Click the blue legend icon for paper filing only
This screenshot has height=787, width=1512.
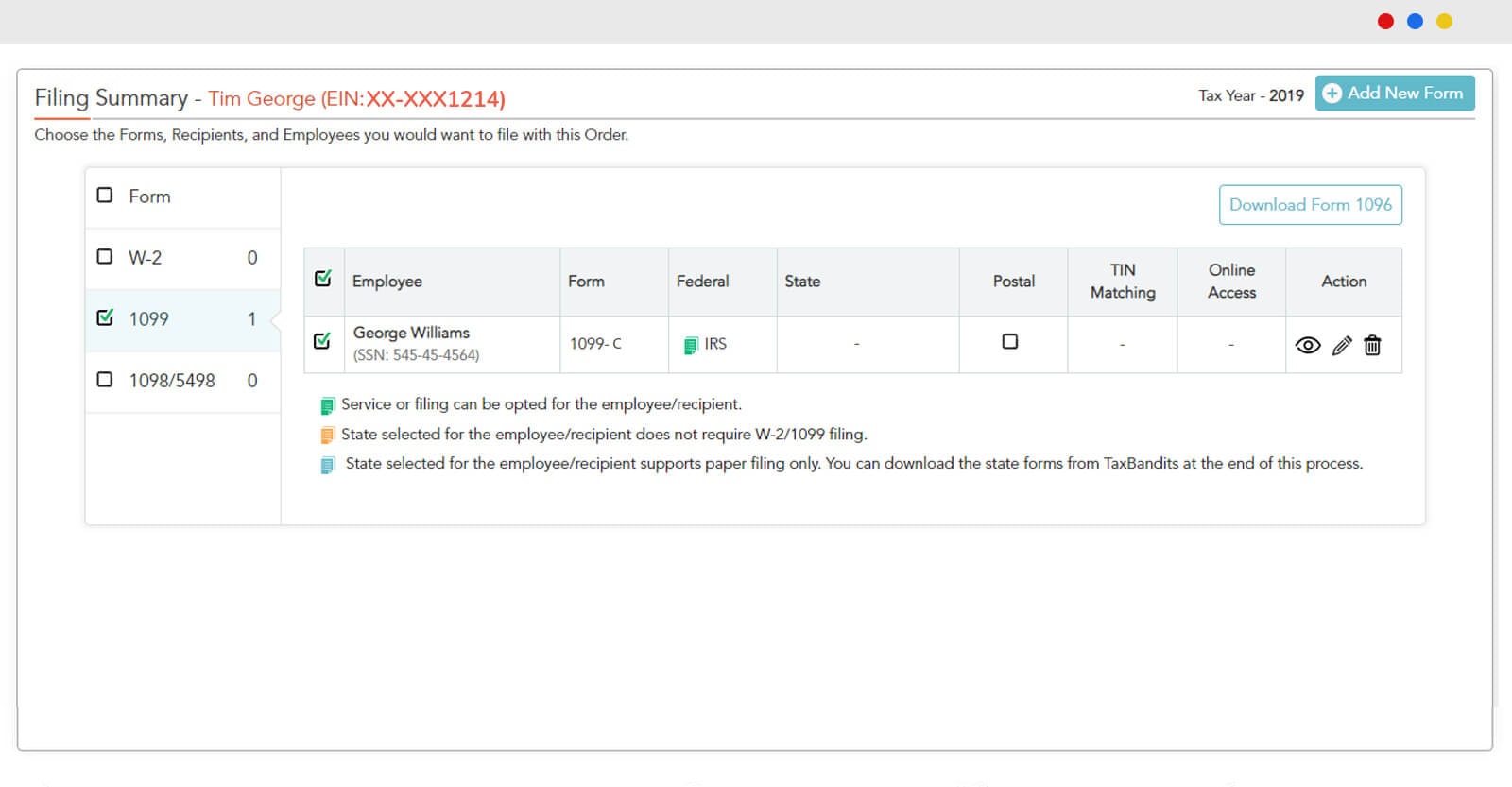[x=327, y=465]
